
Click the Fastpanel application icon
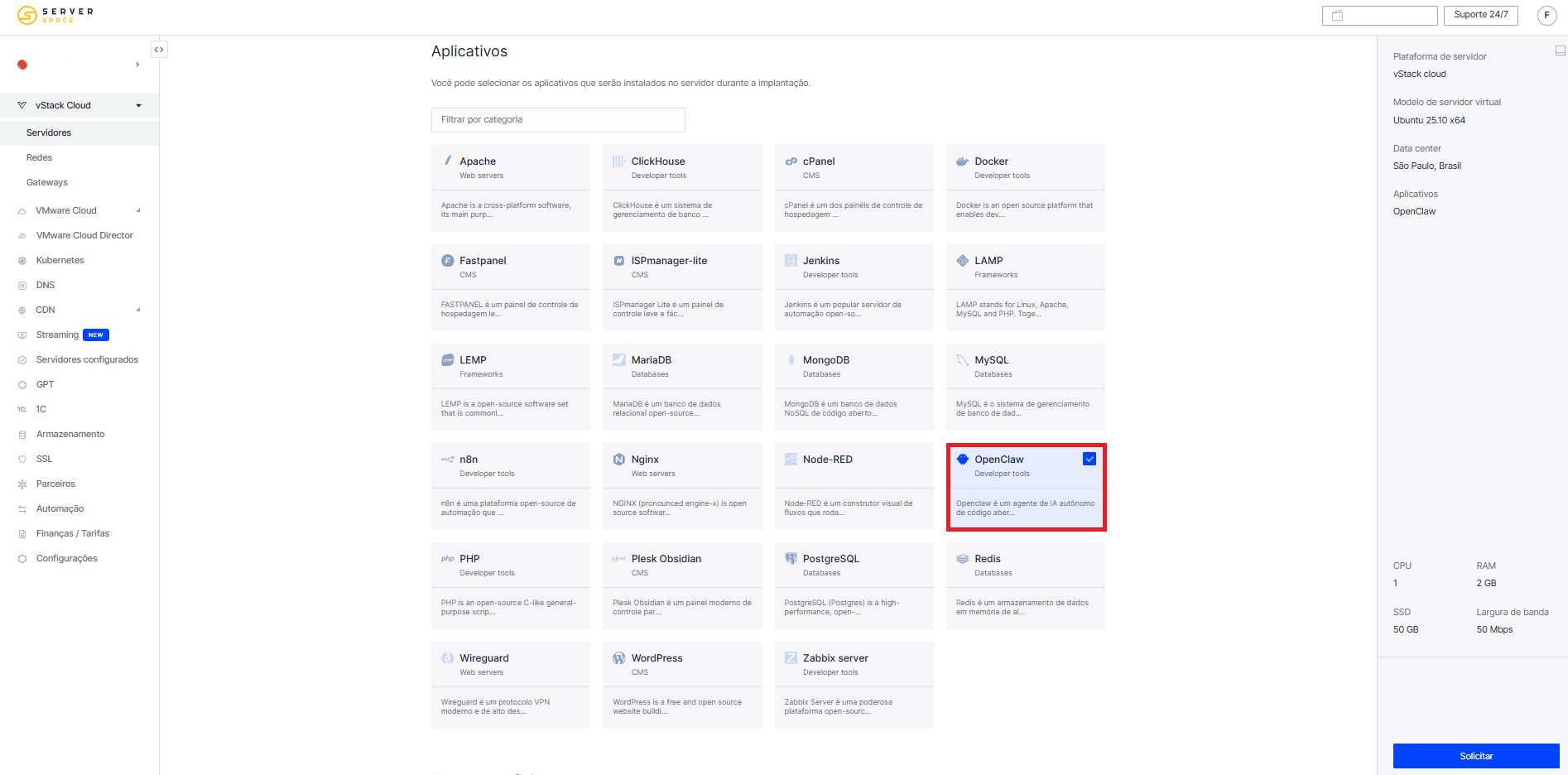(x=448, y=261)
